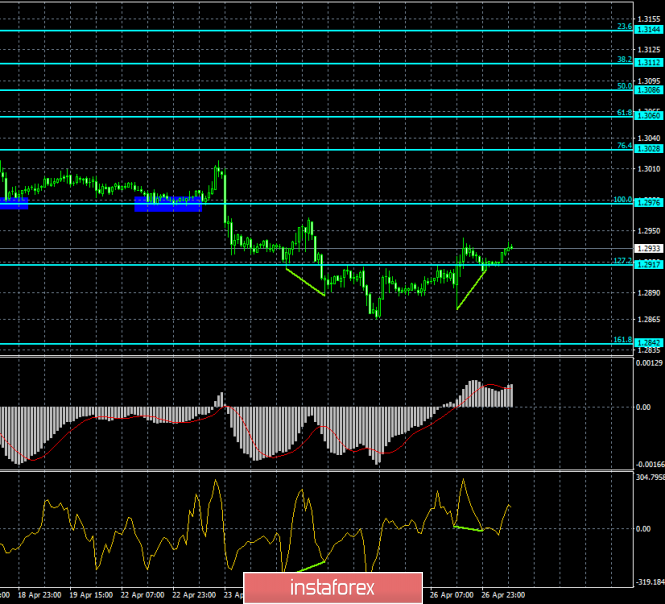Click the 1.3125 price scale value
The width and height of the screenshot is (665, 604).
(x=649, y=50)
